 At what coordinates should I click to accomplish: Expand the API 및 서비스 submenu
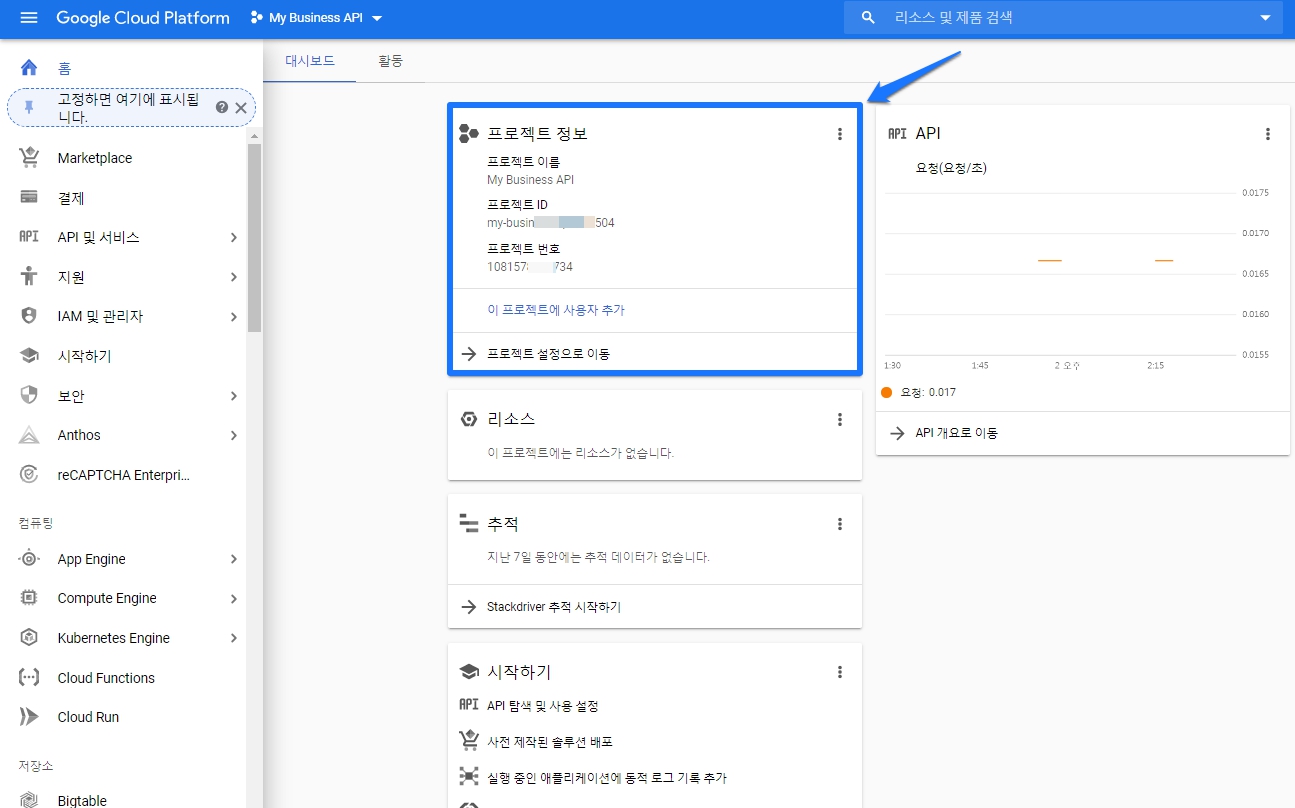coord(233,237)
